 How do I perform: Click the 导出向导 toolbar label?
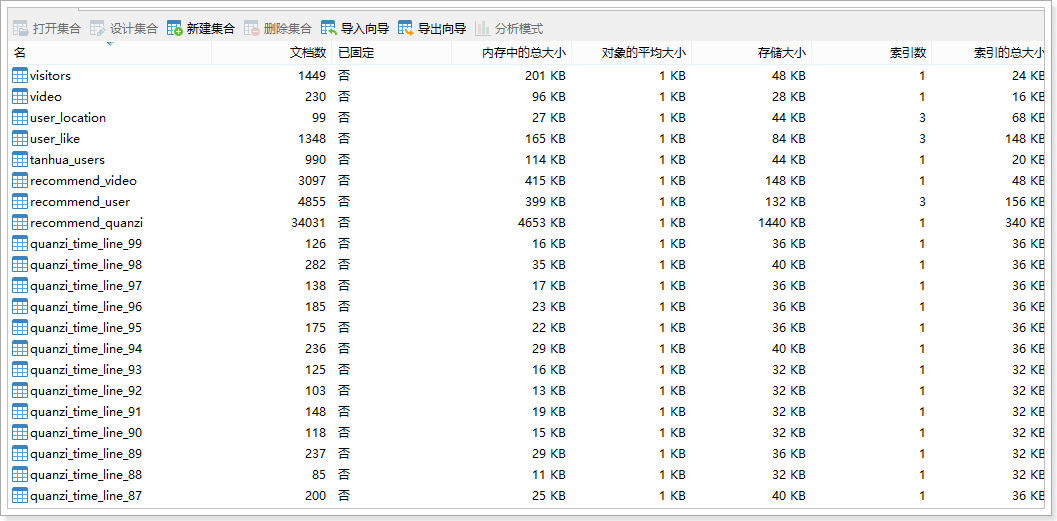tap(442, 28)
